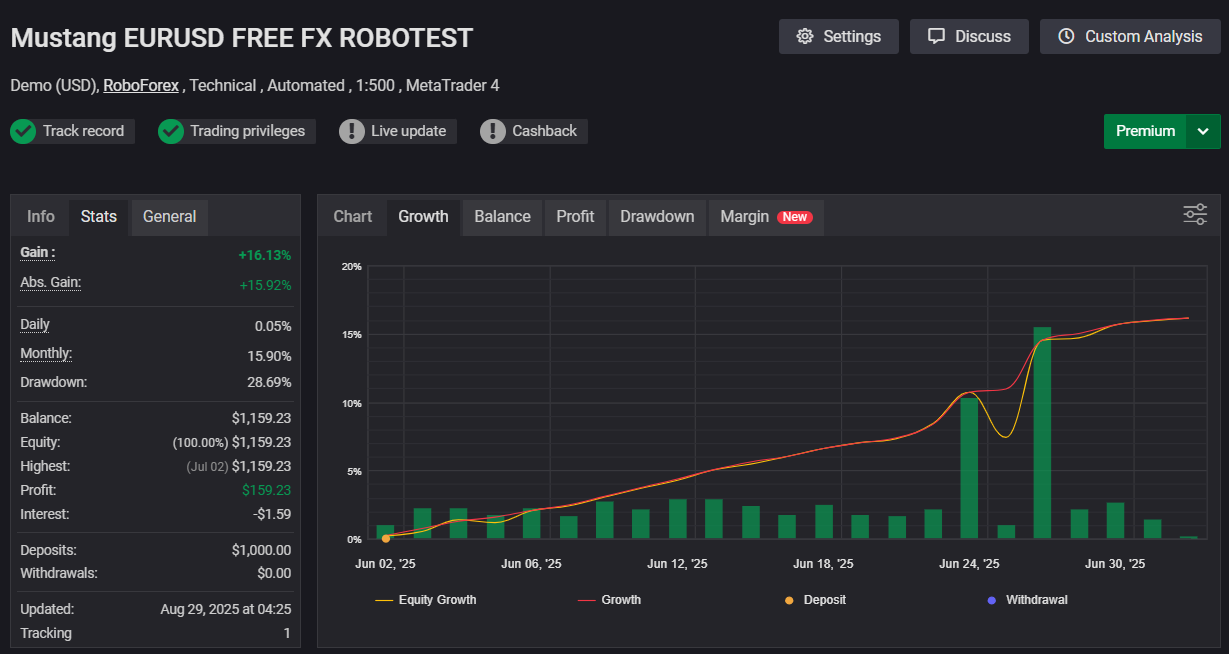Click the Track record green checkmark icon
This screenshot has width=1229, height=654.
tap(23, 131)
